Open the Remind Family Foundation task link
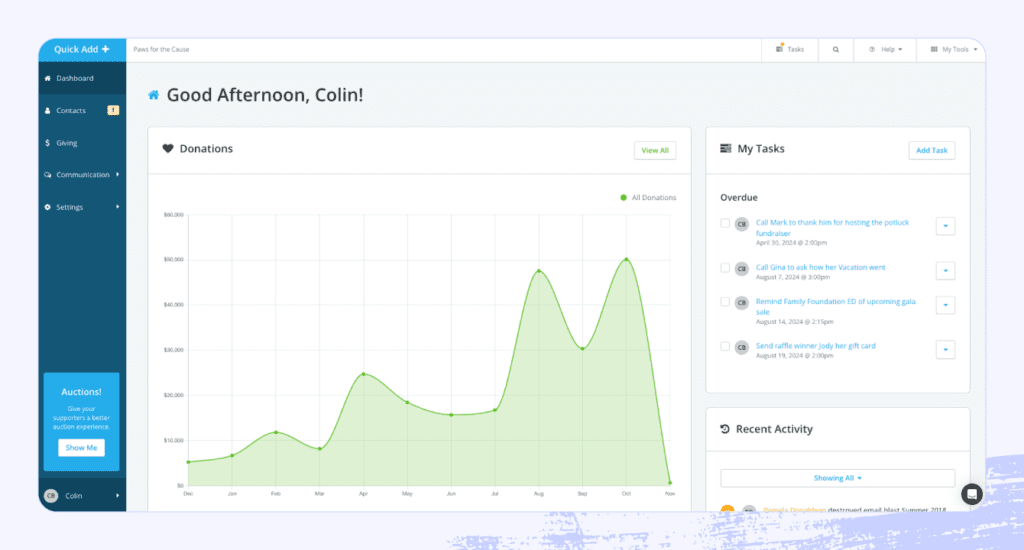The height and width of the screenshot is (550, 1024). 835,306
